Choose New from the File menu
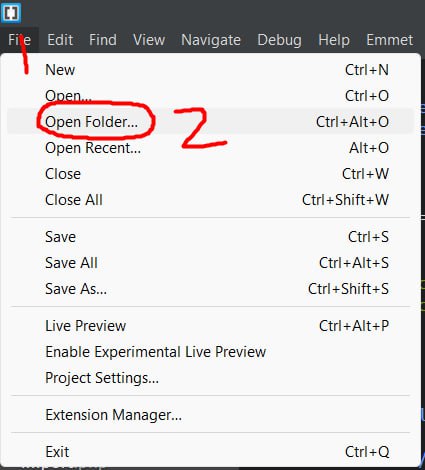The height and width of the screenshot is (470, 425). tap(211, 70)
